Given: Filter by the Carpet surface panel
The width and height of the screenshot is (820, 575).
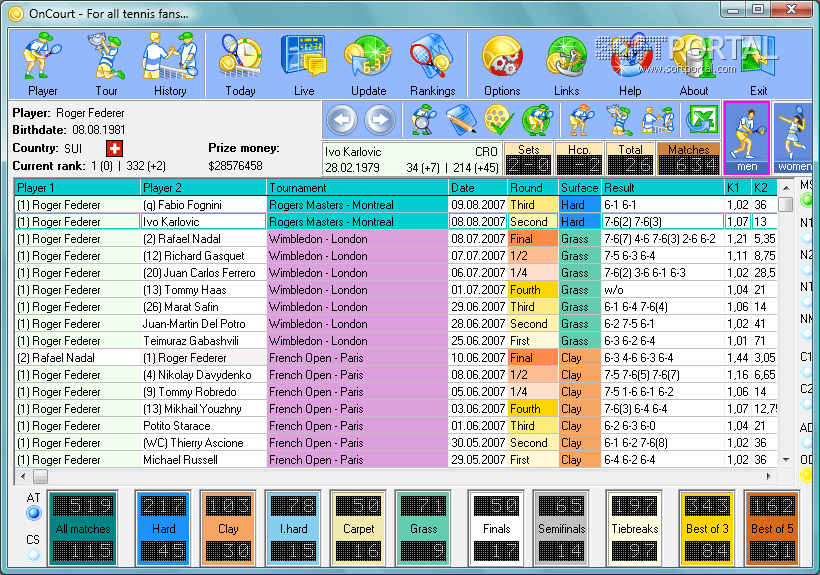Looking at the screenshot, I should pyautogui.click(x=358, y=528).
